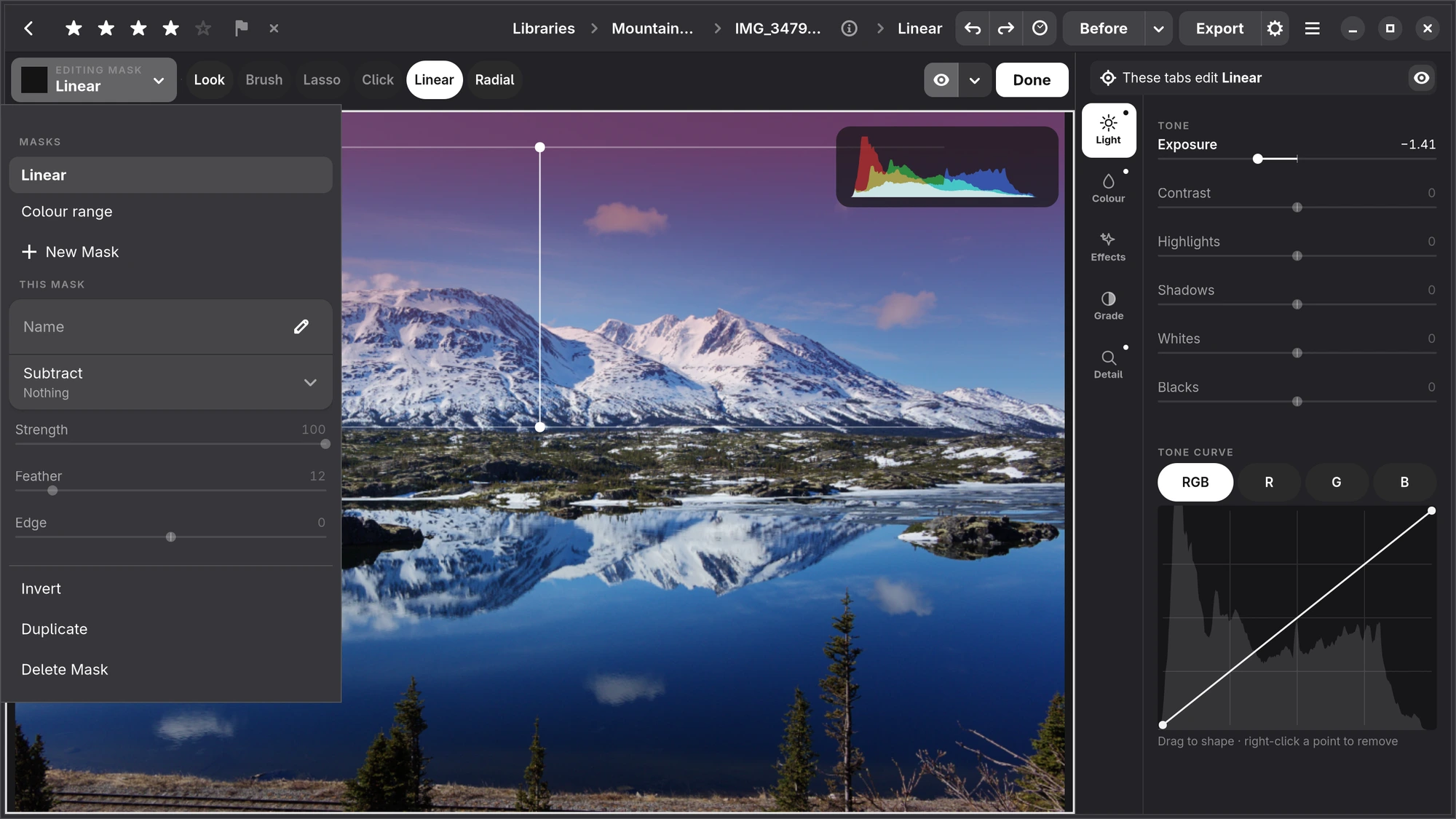
Task: Expand overlay options chevron next to eye
Action: coord(974,80)
